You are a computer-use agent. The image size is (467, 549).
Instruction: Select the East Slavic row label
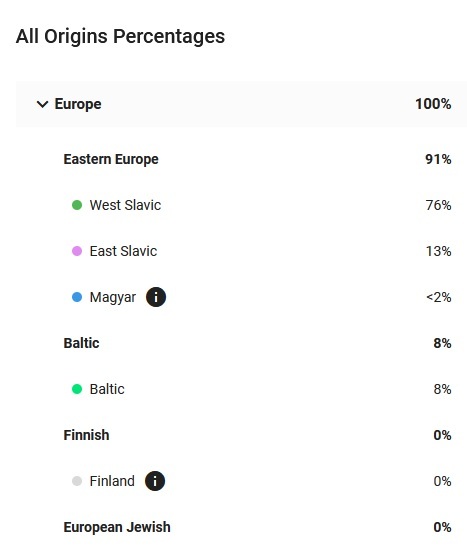point(123,251)
